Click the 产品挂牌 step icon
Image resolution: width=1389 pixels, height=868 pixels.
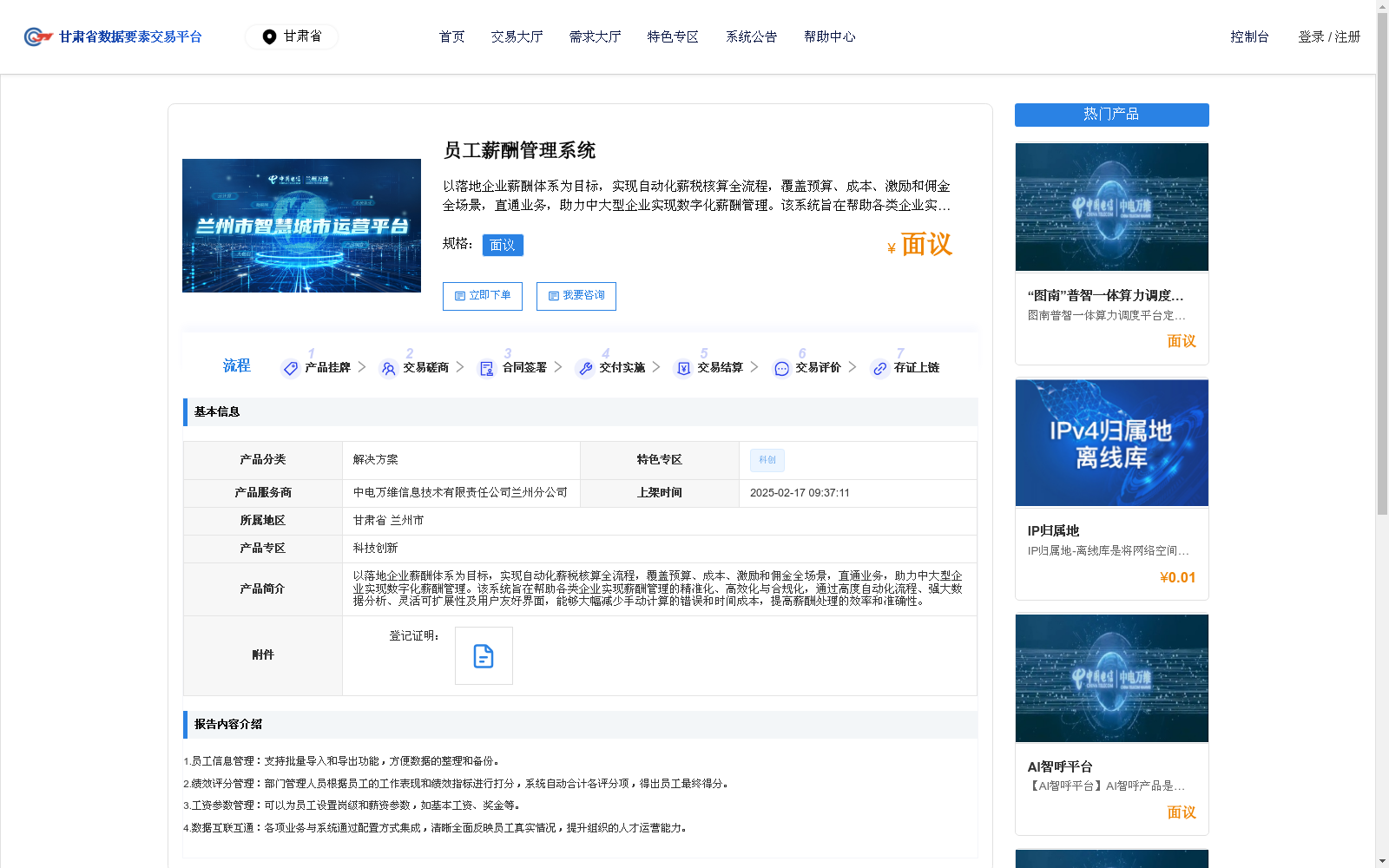pyautogui.click(x=290, y=368)
